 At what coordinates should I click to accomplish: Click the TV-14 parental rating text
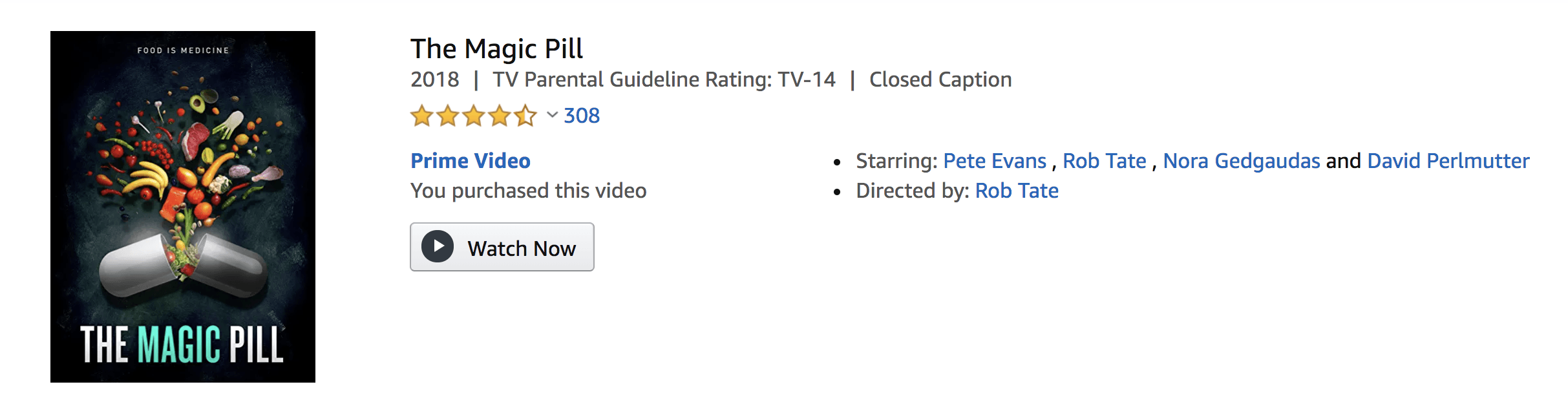tap(807, 79)
